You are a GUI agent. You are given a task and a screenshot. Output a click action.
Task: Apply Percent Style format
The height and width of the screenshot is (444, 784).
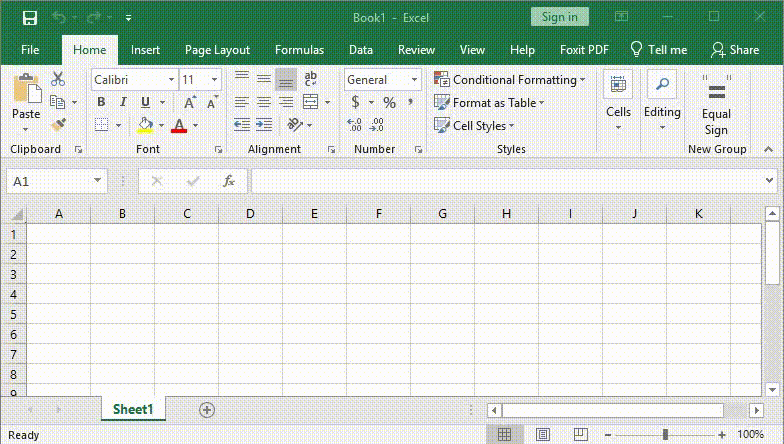[390, 102]
